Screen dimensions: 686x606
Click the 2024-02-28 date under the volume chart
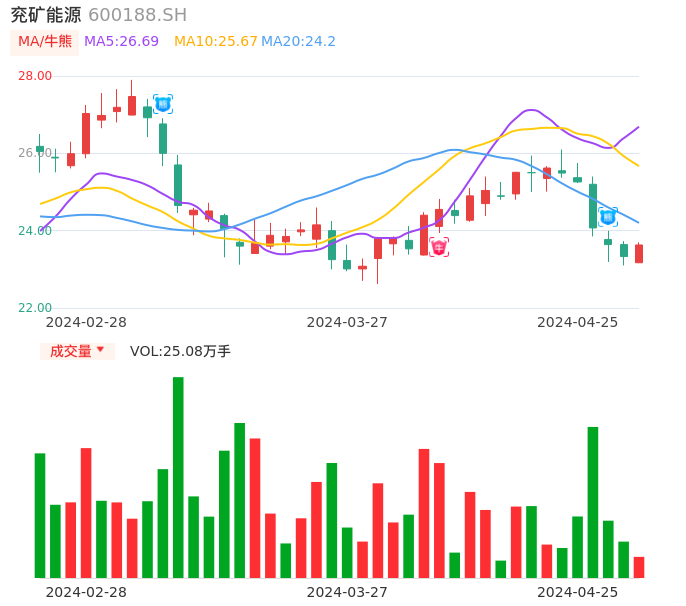coord(86,592)
